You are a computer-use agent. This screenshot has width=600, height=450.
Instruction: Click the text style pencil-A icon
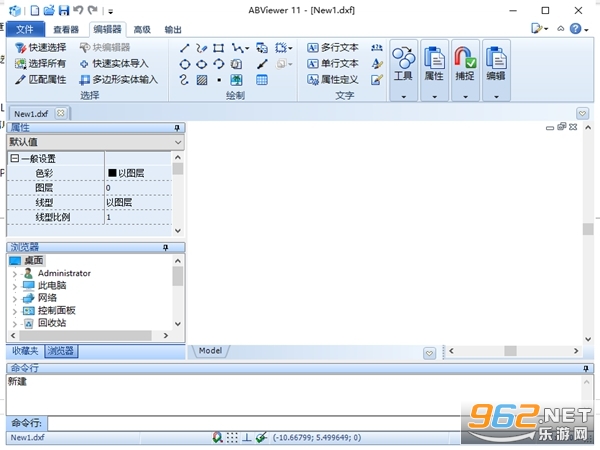click(x=377, y=64)
